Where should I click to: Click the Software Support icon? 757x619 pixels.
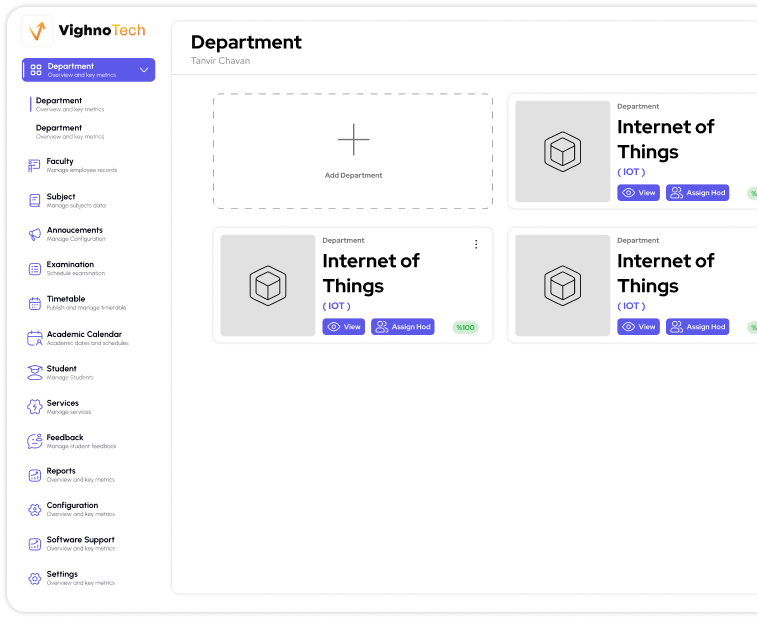click(35, 544)
